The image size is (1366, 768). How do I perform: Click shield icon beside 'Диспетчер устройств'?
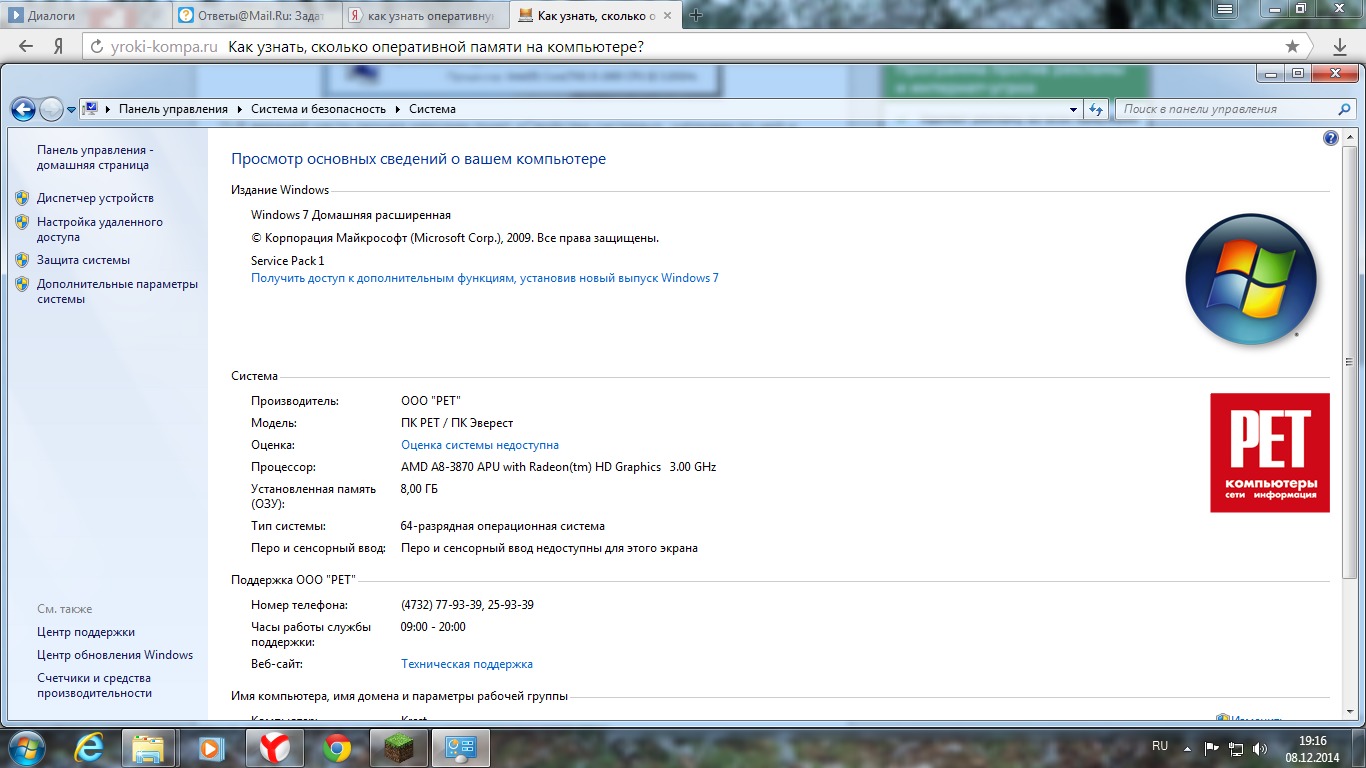[22, 198]
